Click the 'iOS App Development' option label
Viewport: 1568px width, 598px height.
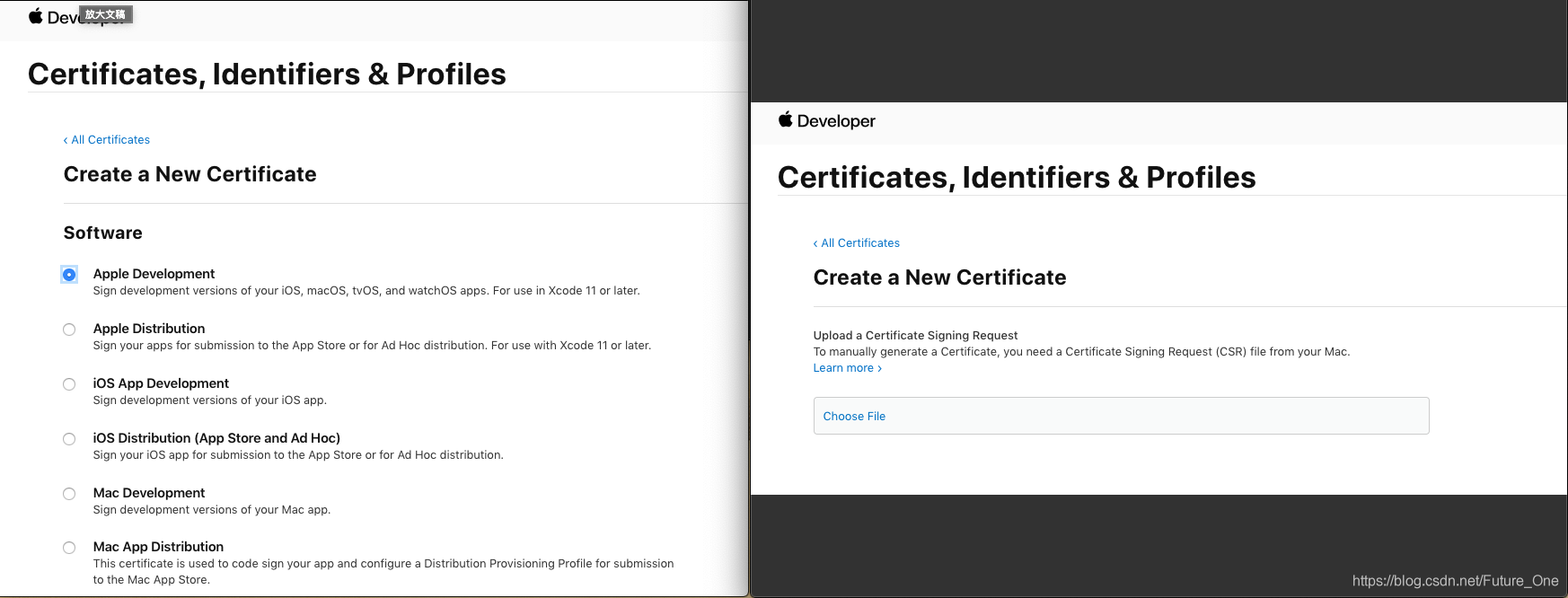pyautogui.click(x=161, y=383)
